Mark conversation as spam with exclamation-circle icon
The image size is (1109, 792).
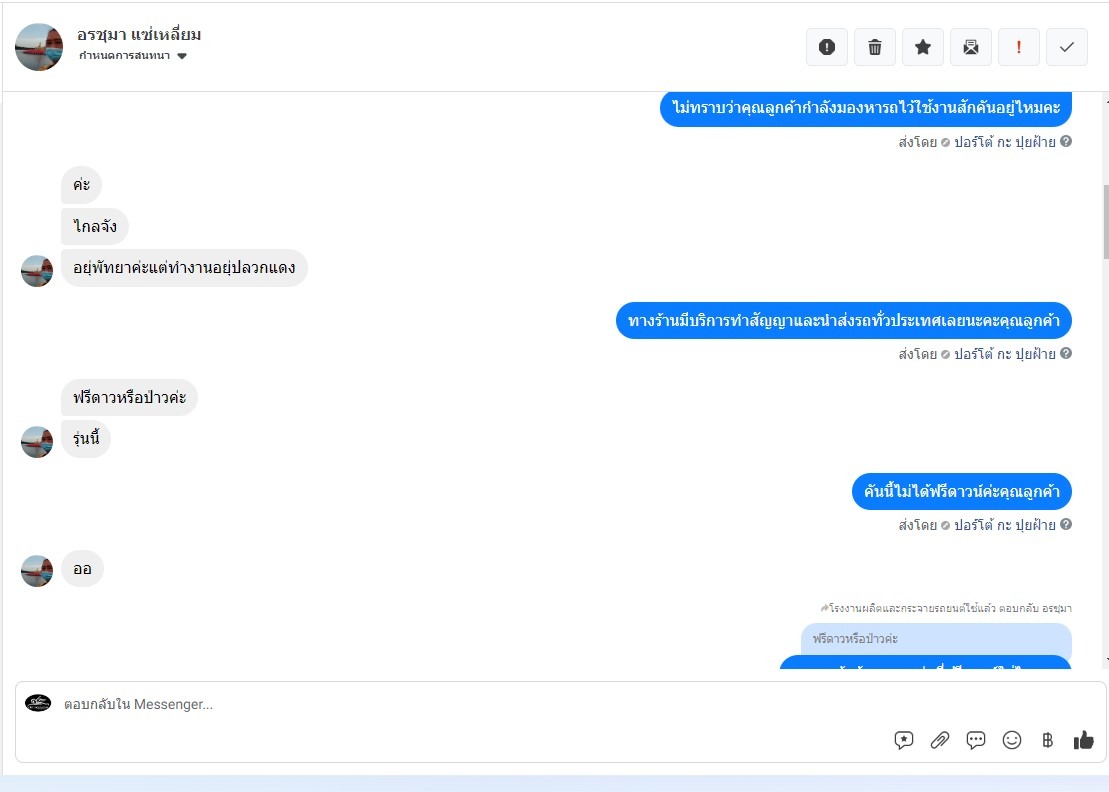pyautogui.click(x=827, y=47)
